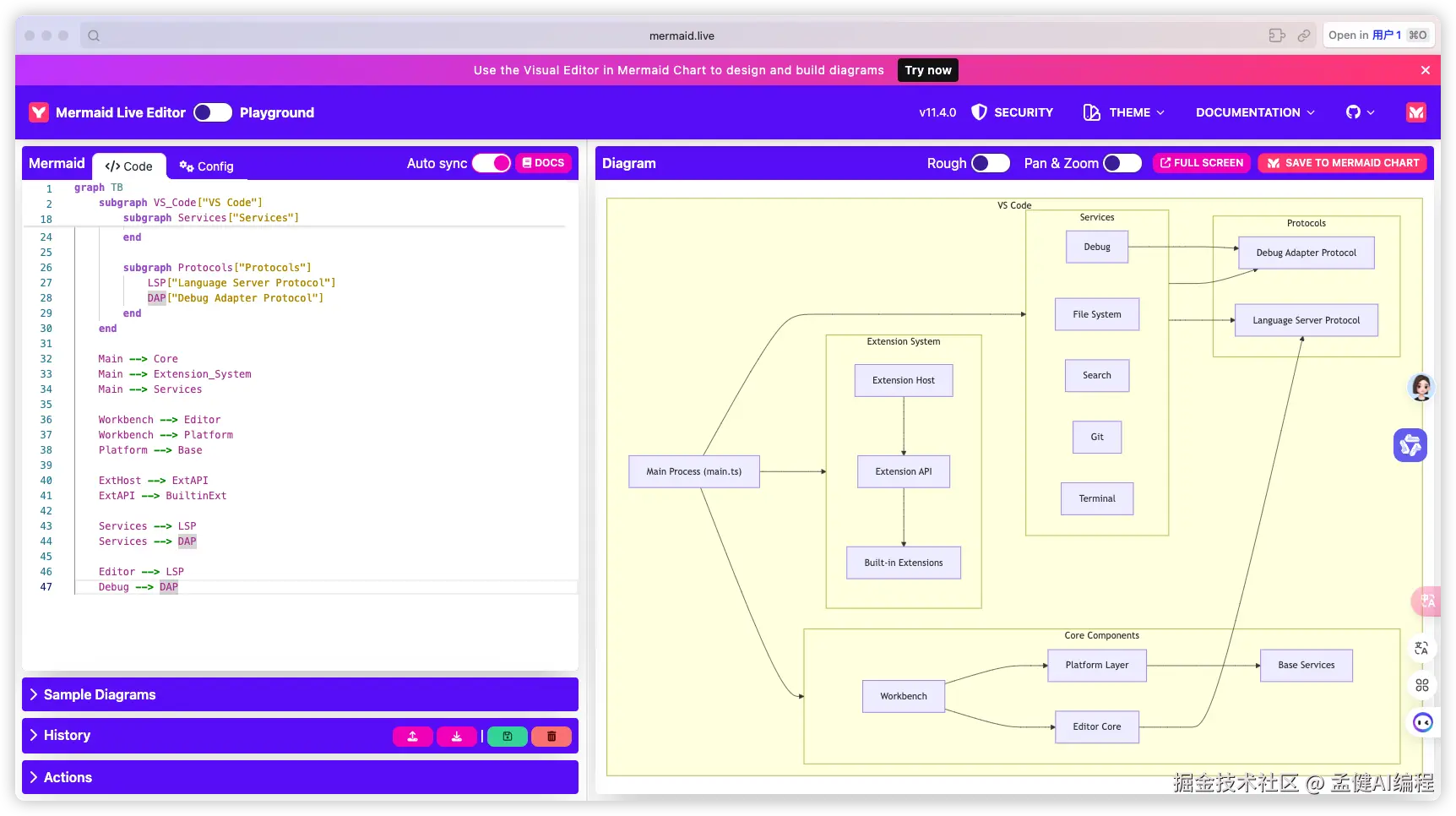Click the Mermaid Live Editor title
1456x816 pixels.
pos(121,112)
